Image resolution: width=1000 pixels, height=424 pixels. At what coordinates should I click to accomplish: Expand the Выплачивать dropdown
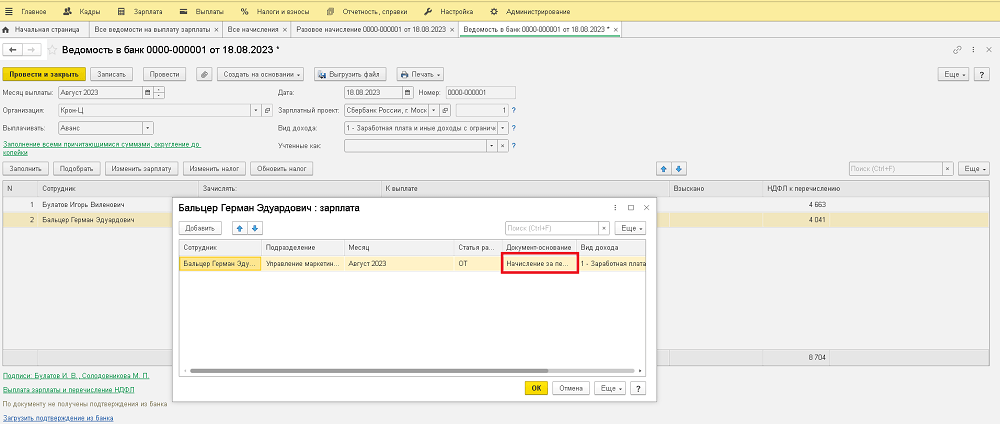(x=148, y=128)
